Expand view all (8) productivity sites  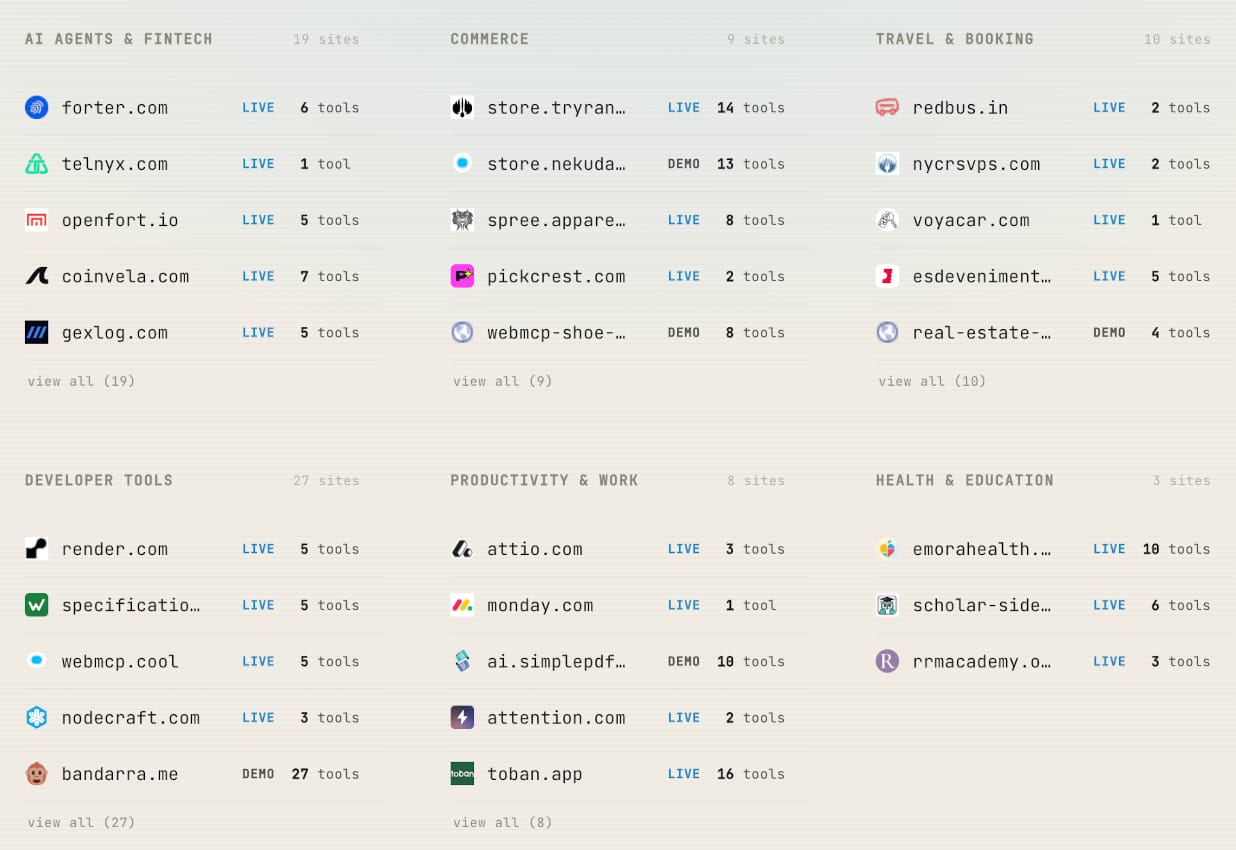[502, 822]
